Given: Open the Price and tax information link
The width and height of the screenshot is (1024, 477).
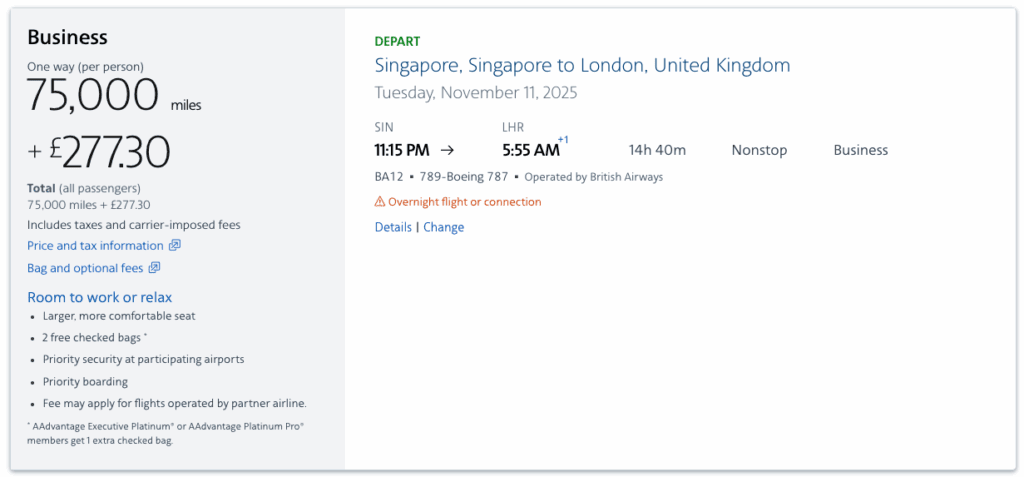Looking at the screenshot, I should pyautogui.click(x=95, y=246).
